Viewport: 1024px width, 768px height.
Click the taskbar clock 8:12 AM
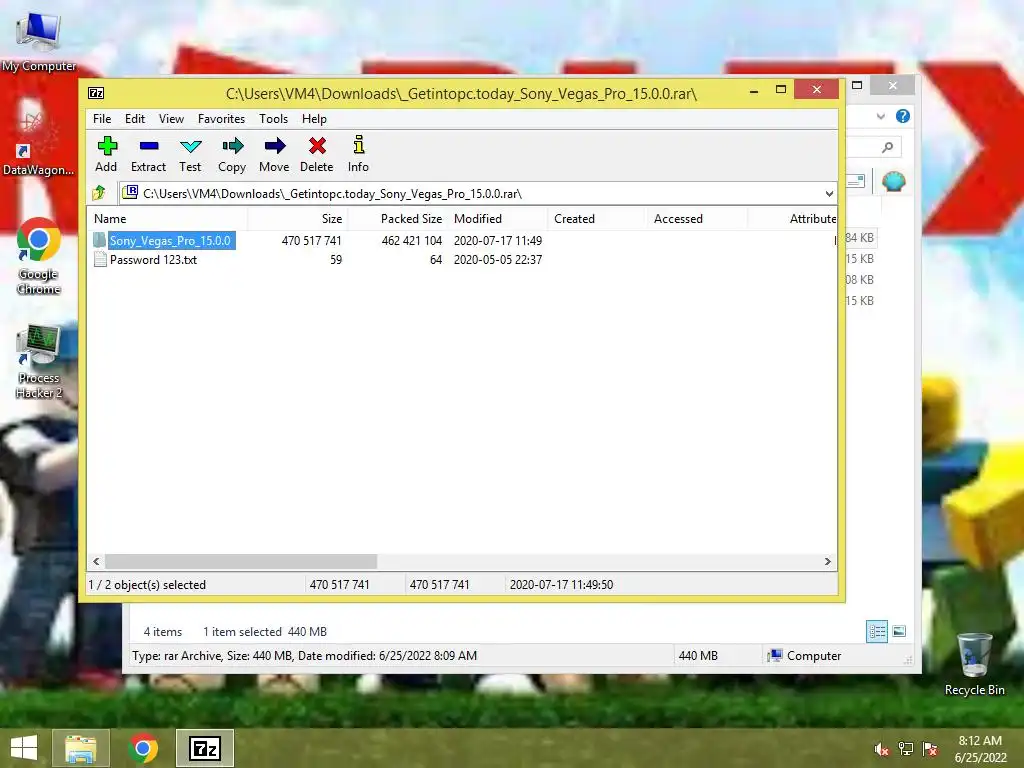pos(980,741)
